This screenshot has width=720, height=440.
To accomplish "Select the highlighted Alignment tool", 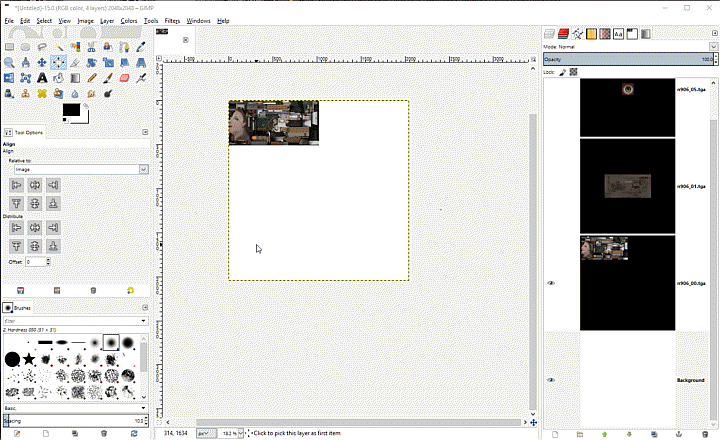I will point(59,62).
